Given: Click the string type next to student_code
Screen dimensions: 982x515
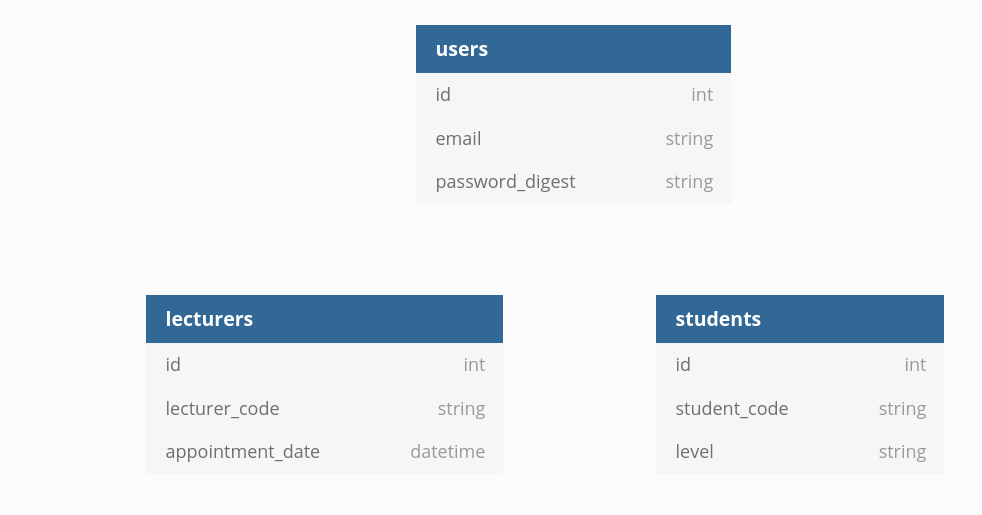Looking at the screenshot, I should point(902,409).
